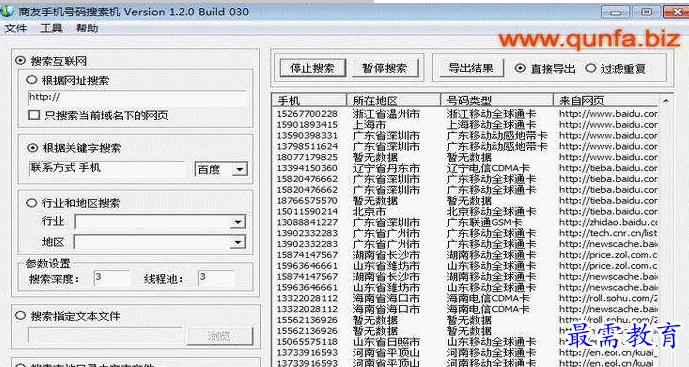The width and height of the screenshot is (689, 367).
Task: Expand the 地区 dropdown list
Action: [237, 242]
